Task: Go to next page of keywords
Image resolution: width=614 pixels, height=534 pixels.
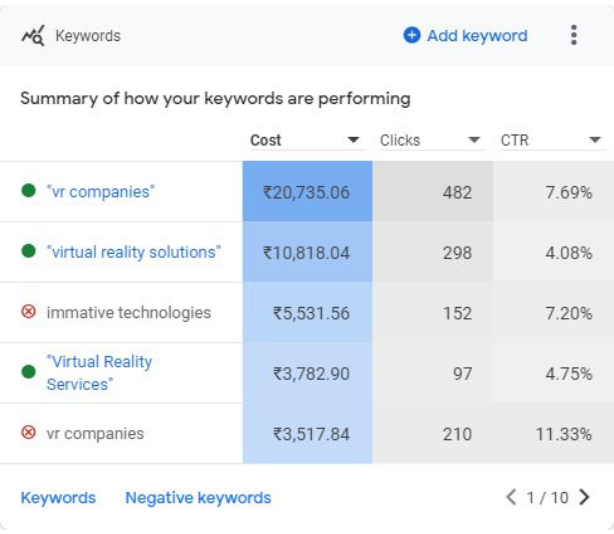Action: (x=584, y=497)
